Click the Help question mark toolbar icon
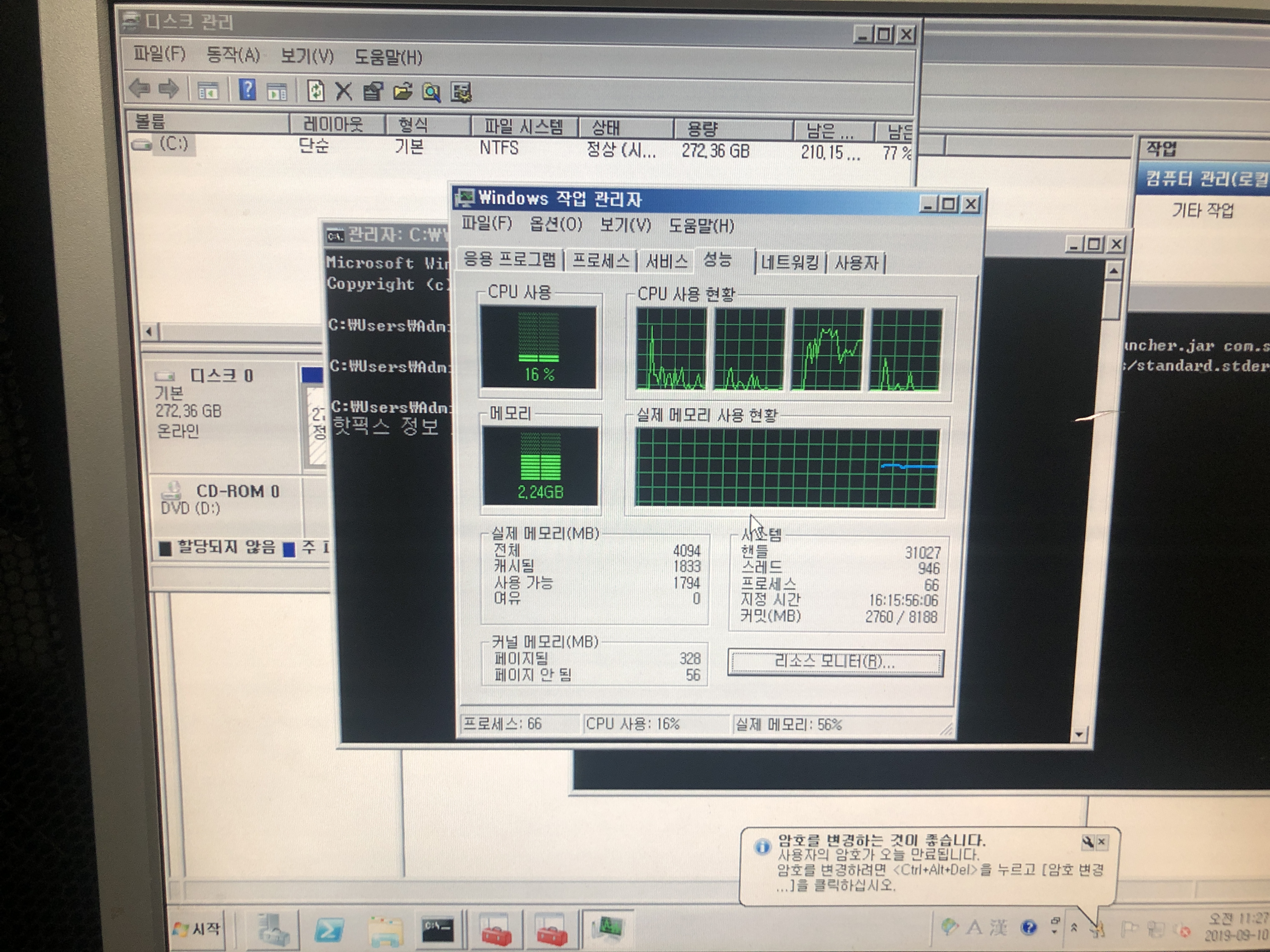 [x=248, y=89]
